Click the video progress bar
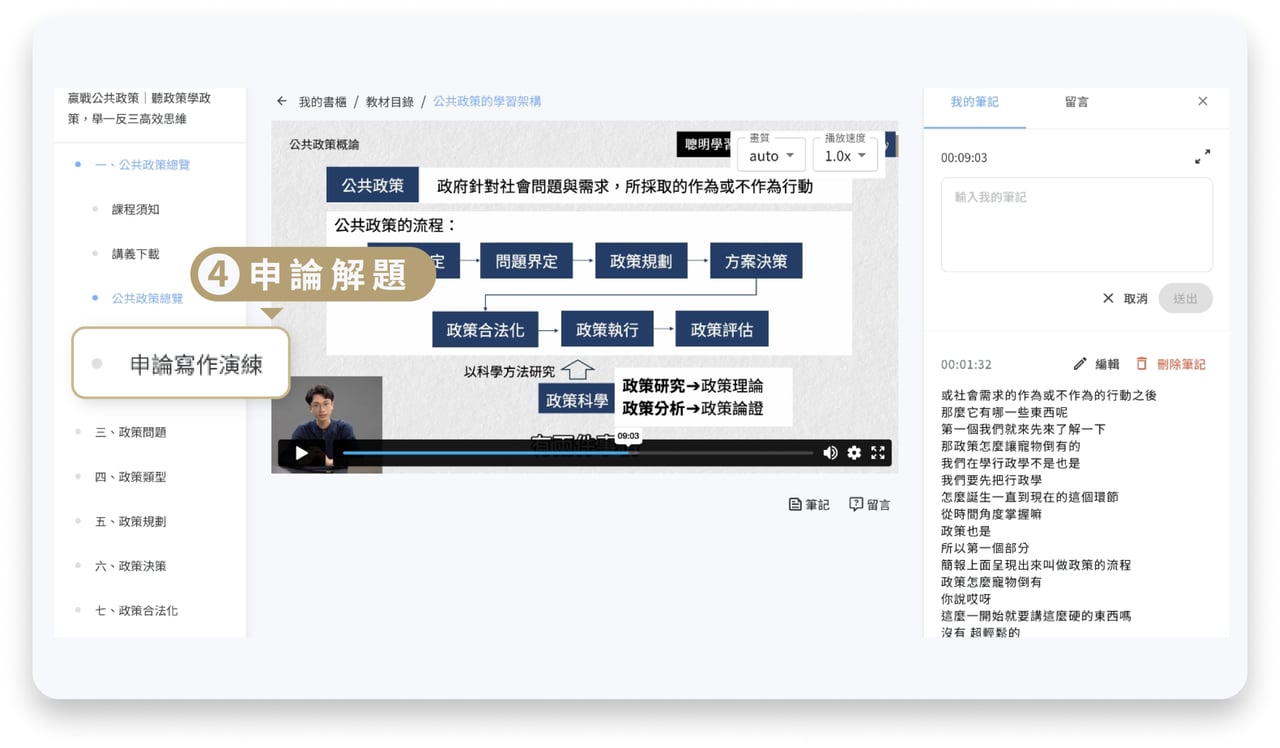Viewport: 1280px width, 748px height. tap(578, 453)
